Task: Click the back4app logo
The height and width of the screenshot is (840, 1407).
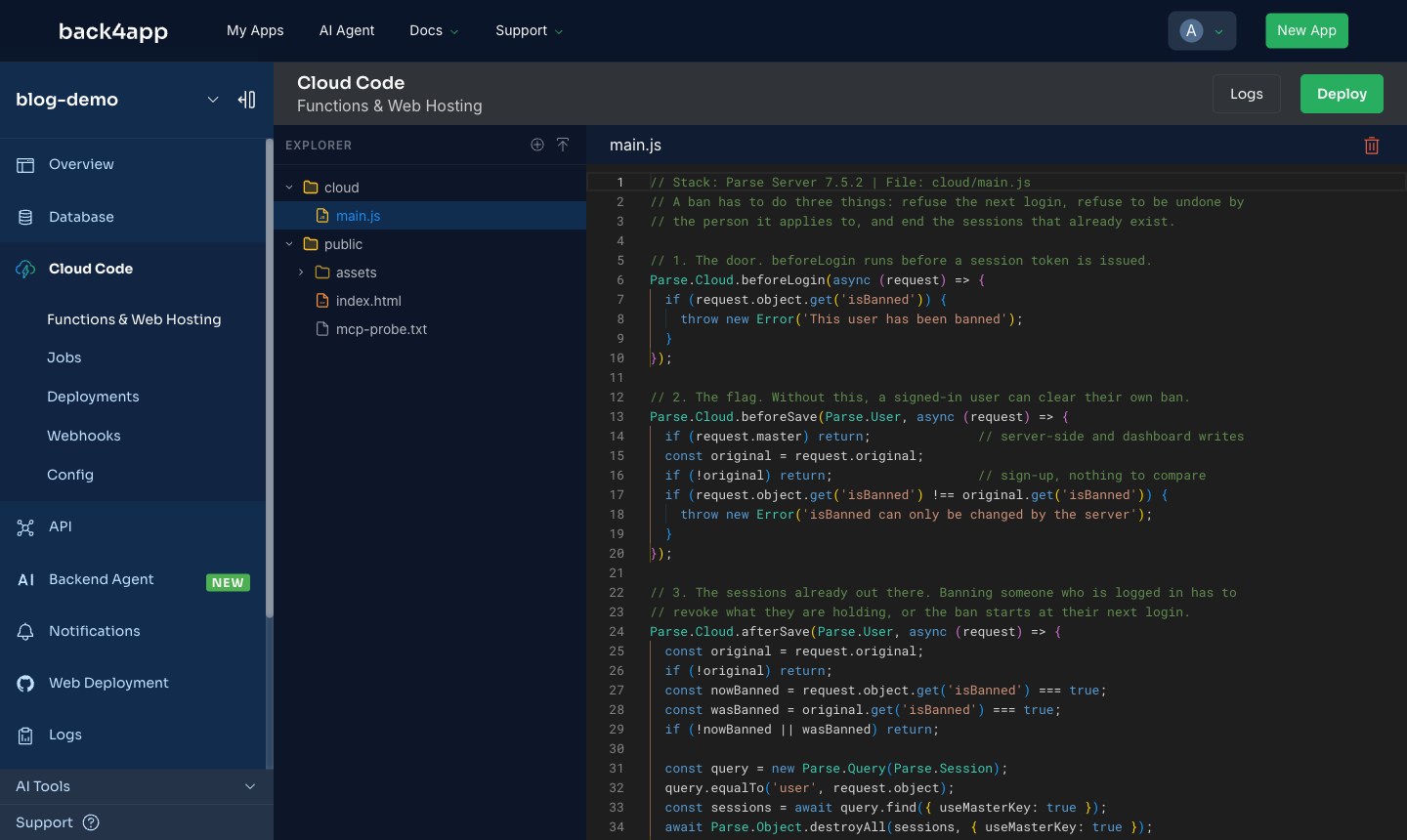Action: [113, 31]
